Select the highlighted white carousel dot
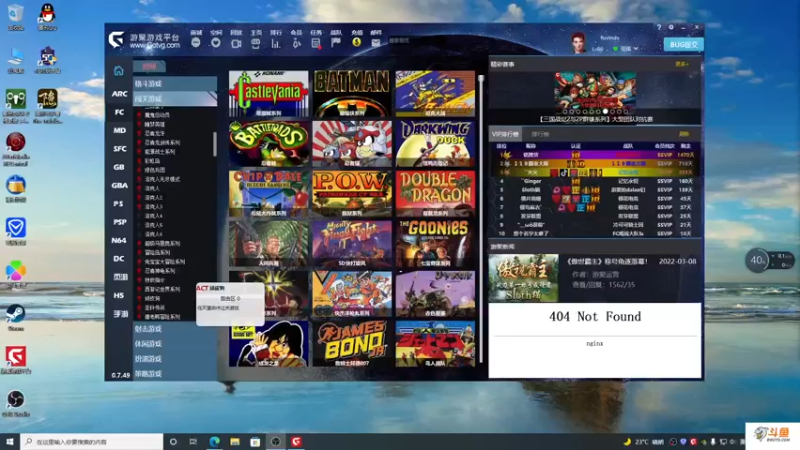 (x=605, y=111)
